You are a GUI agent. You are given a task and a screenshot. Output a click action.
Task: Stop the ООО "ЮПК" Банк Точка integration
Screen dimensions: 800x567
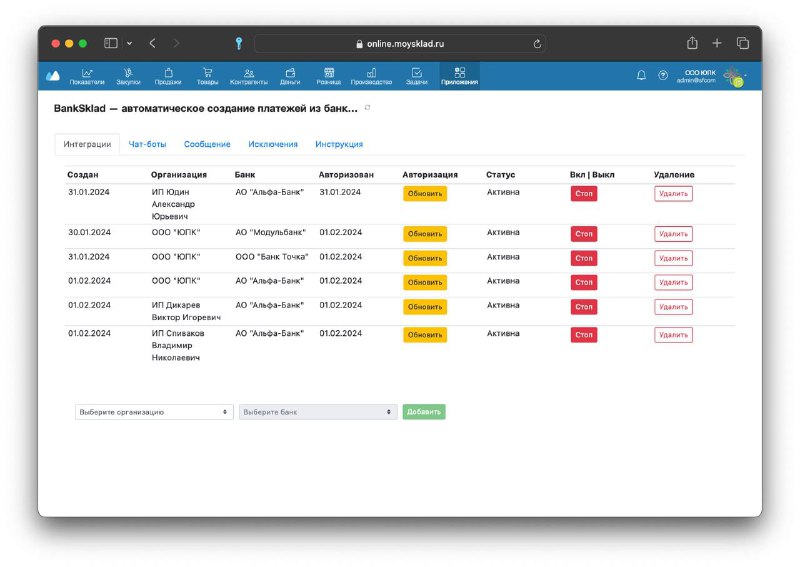coord(584,258)
